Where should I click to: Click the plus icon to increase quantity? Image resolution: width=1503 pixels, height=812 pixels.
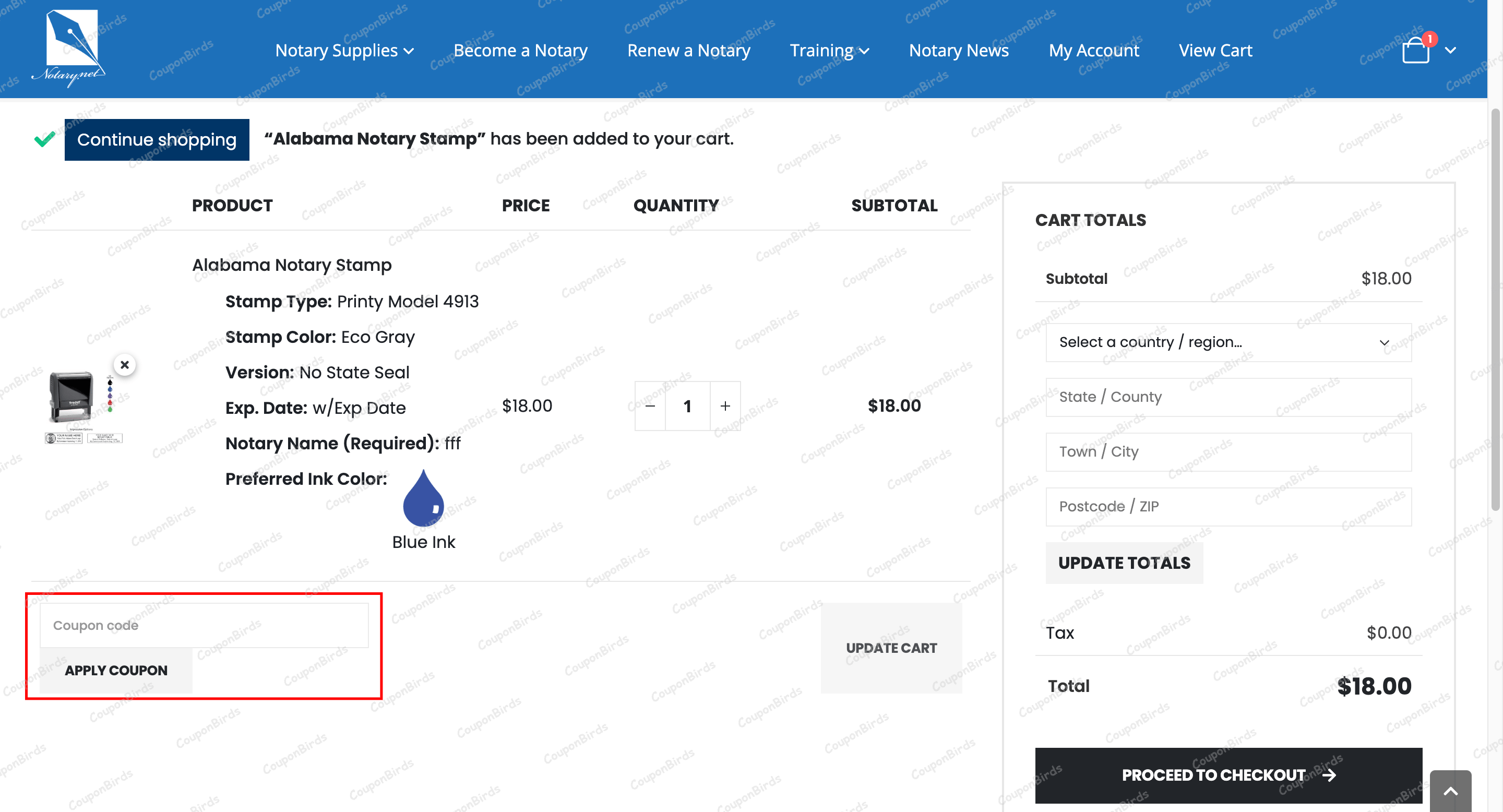725,406
